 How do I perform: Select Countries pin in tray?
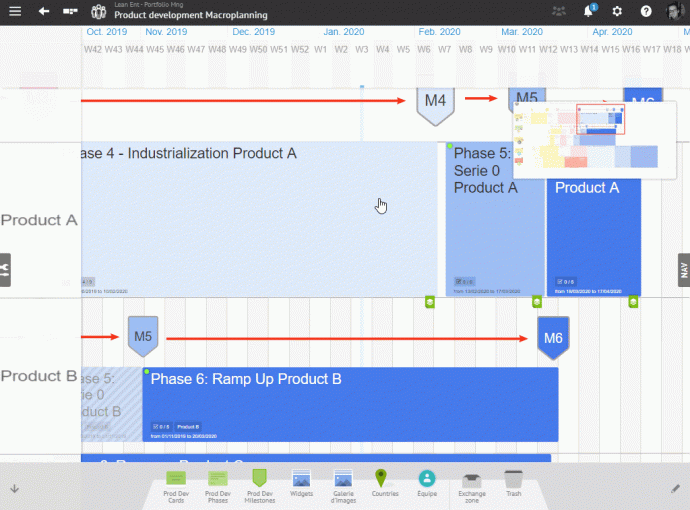pos(385,483)
